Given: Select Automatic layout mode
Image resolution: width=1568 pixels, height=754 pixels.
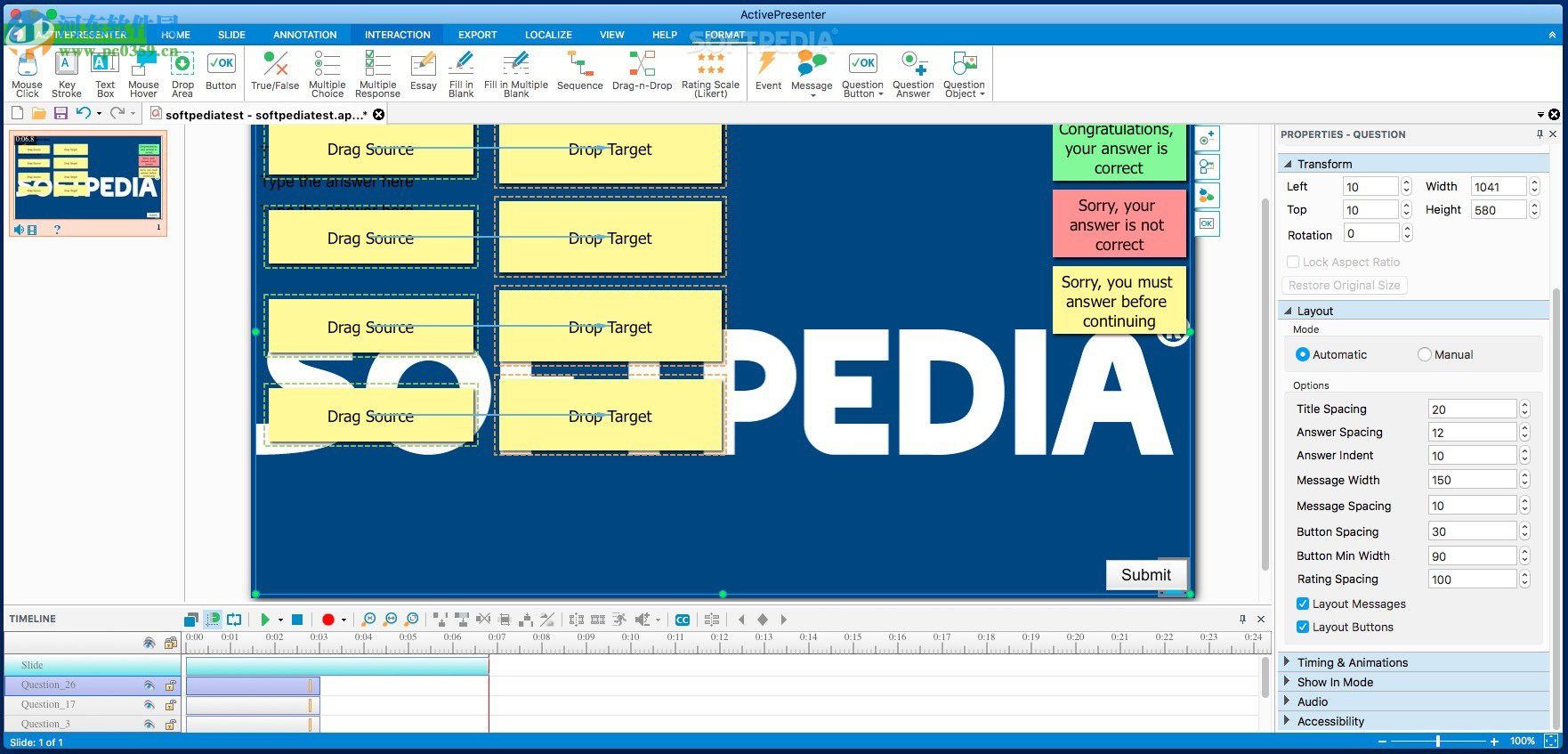Looking at the screenshot, I should (1331, 354).
